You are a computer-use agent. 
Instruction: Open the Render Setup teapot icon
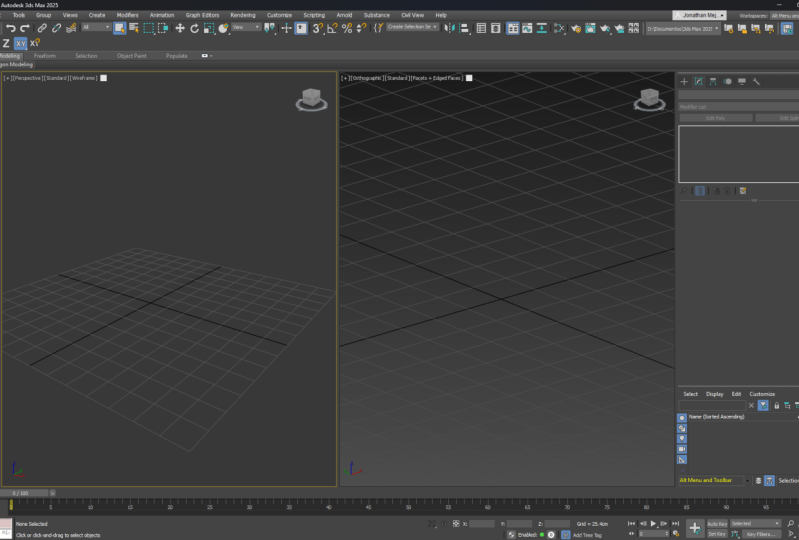pyautogui.click(x=576, y=29)
